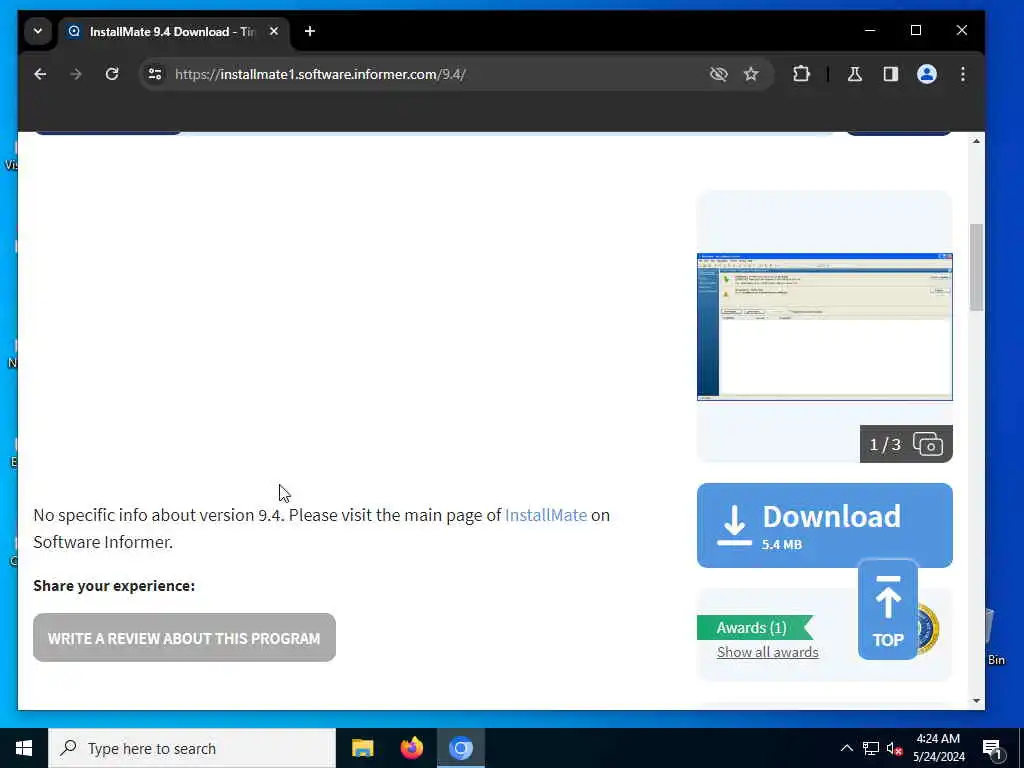This screenshot has width=1024, height=768.
Task: Open Chrome three-dot menu
Action: click(963, 74)
